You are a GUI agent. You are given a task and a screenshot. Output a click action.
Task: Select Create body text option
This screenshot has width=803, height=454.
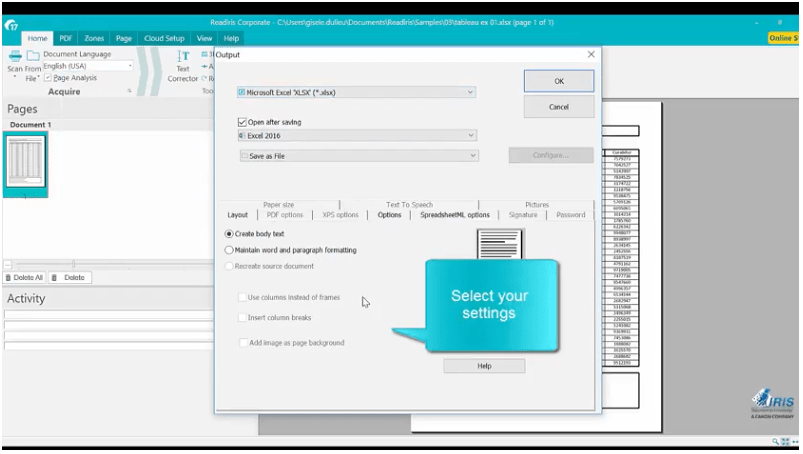(x=229, y=234)
